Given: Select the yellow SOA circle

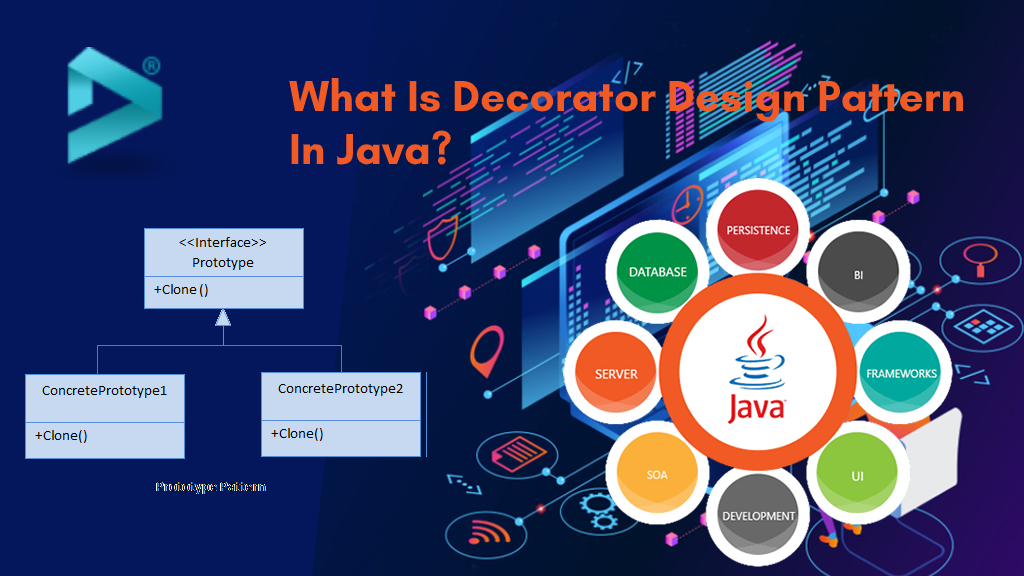Looking at the screenshot, I should pyautogui.click(x=657, y=473).
